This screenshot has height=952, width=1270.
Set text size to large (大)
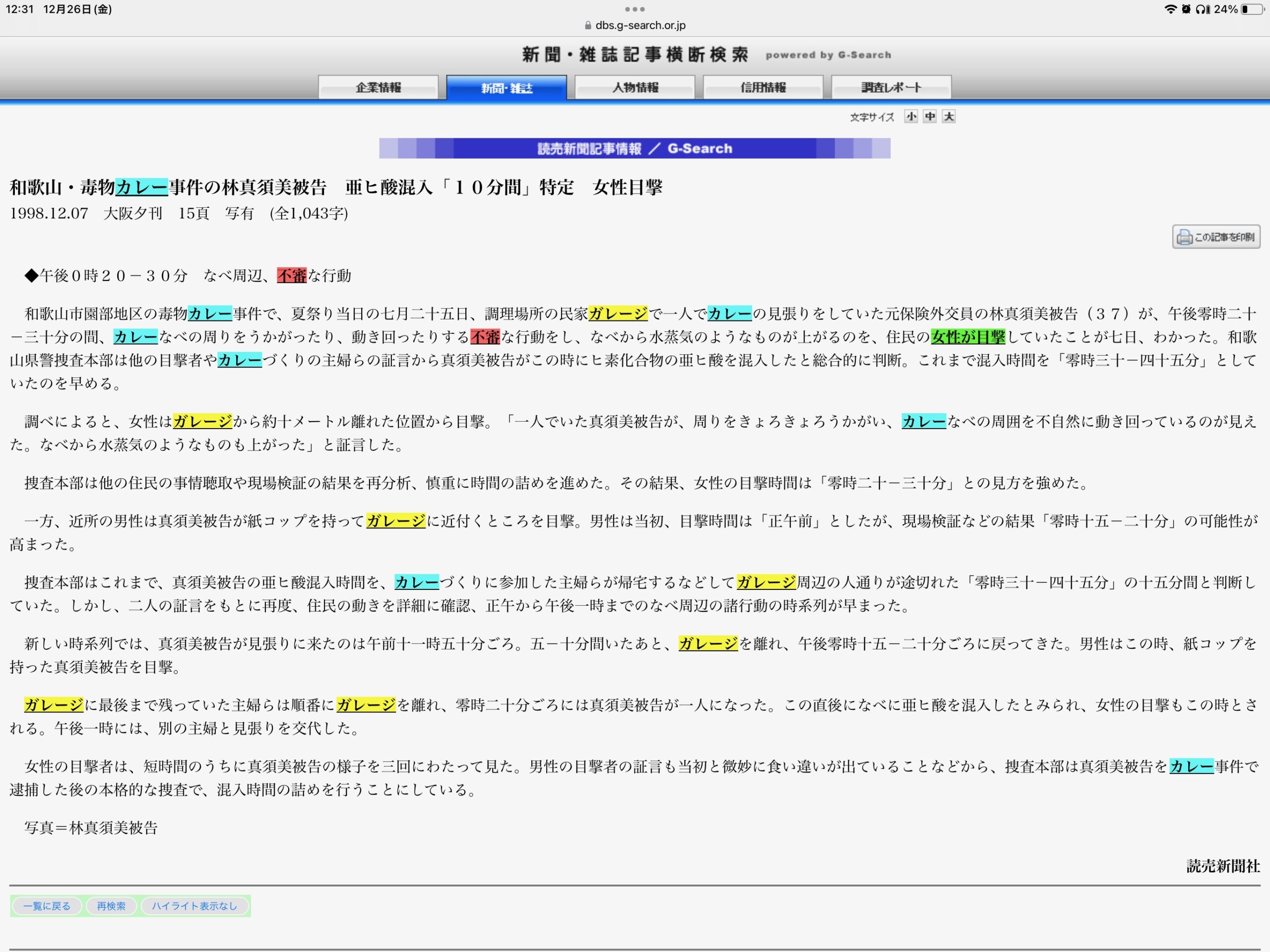click(949, 117)
